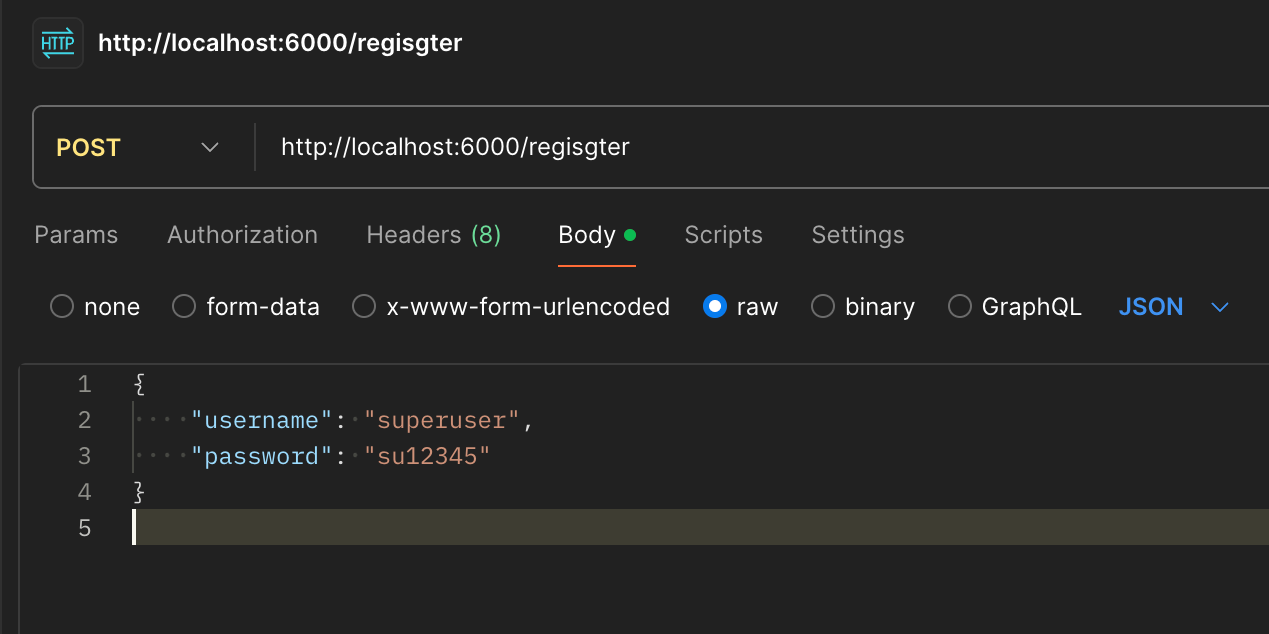This screenshot has height=634, width=1269.
Task: Open the Authorization tab
Action: [x=242, y=235]
